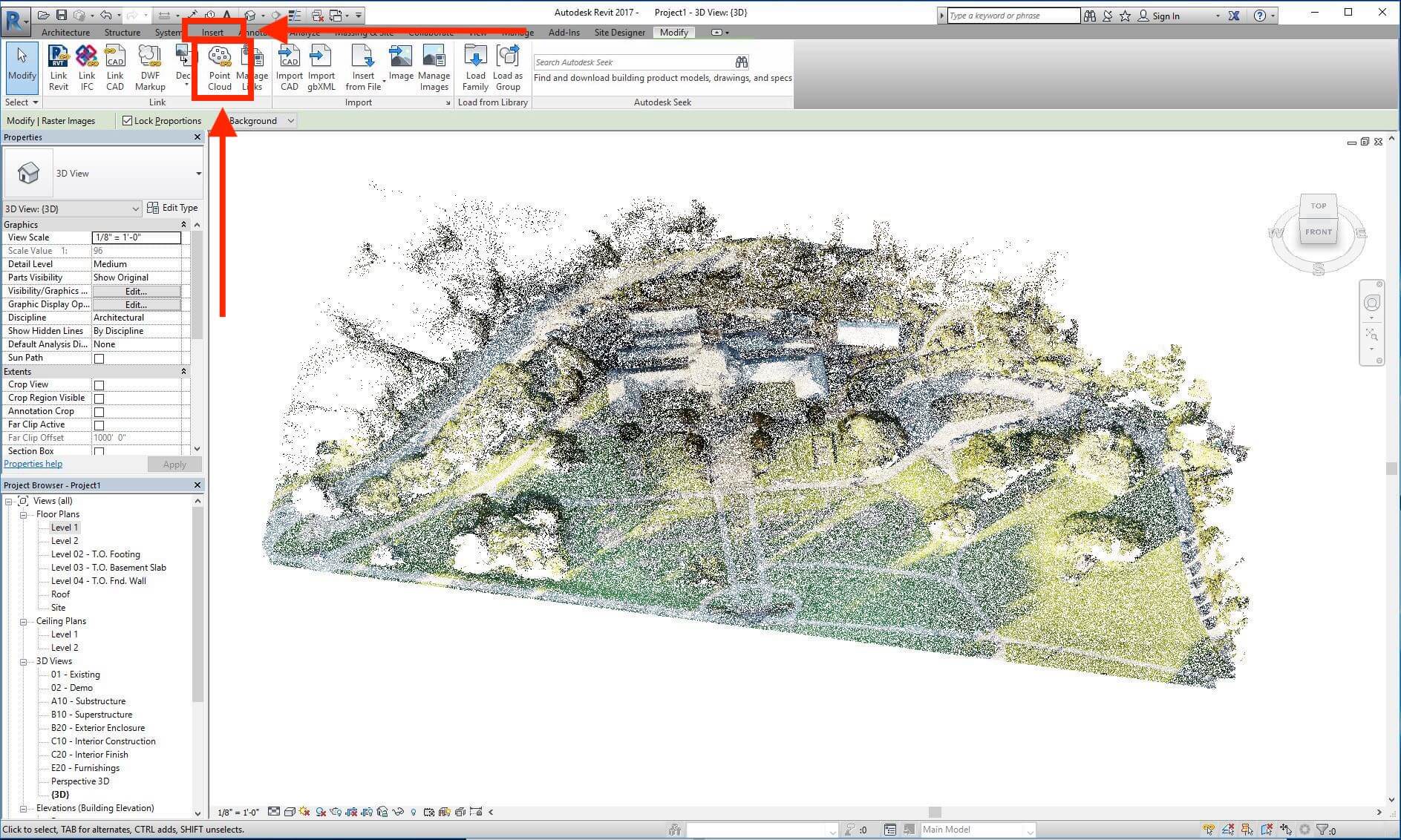Click the Save disk icon
Viewport: 1401px width, 840px height.
click(62, 15)
